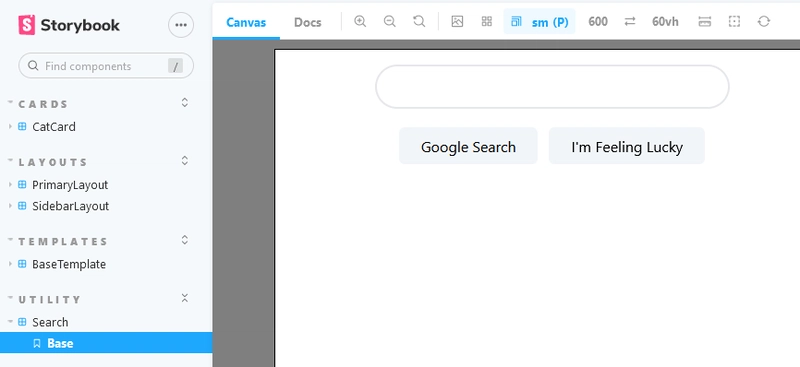Image resolution: width=800 pixels, height=367 pixels.
Task: Click the I'm Feeling Lucky button
Action: (627, 146)
